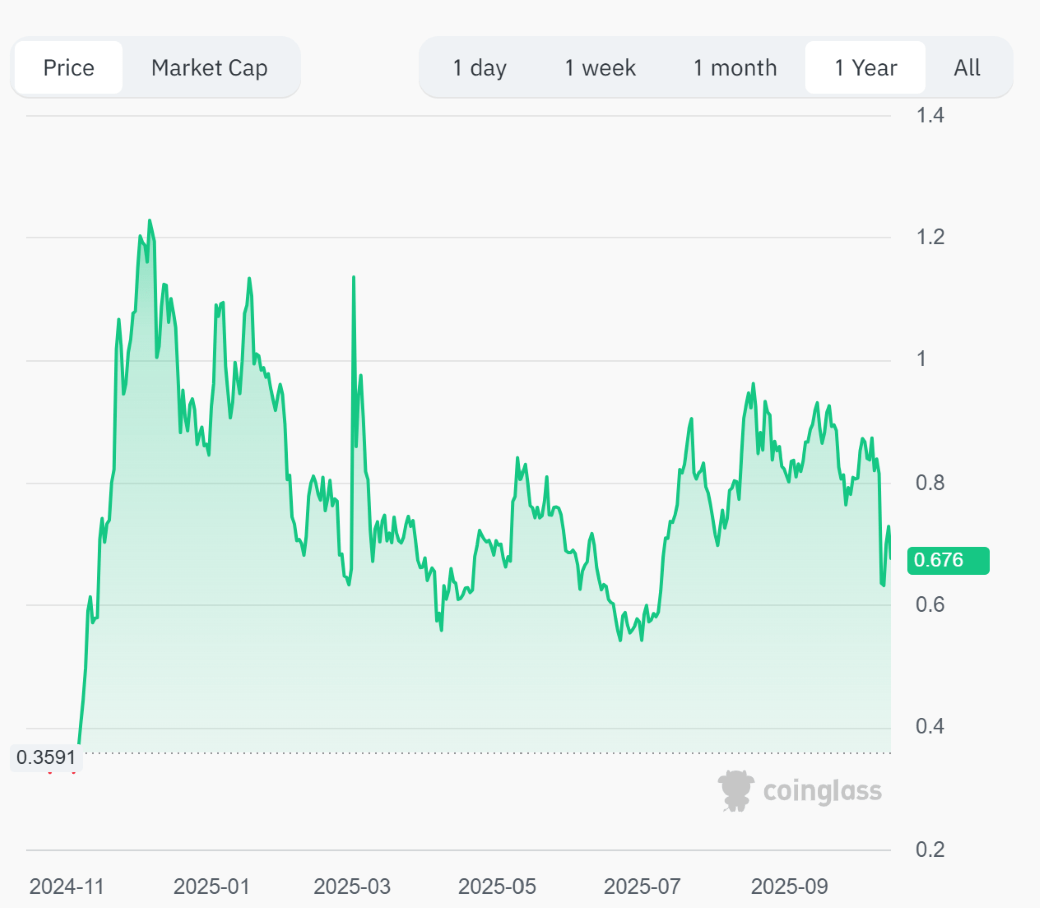
Task: Click the 1.4 price axis label
Action: click(x=930, y=115)
